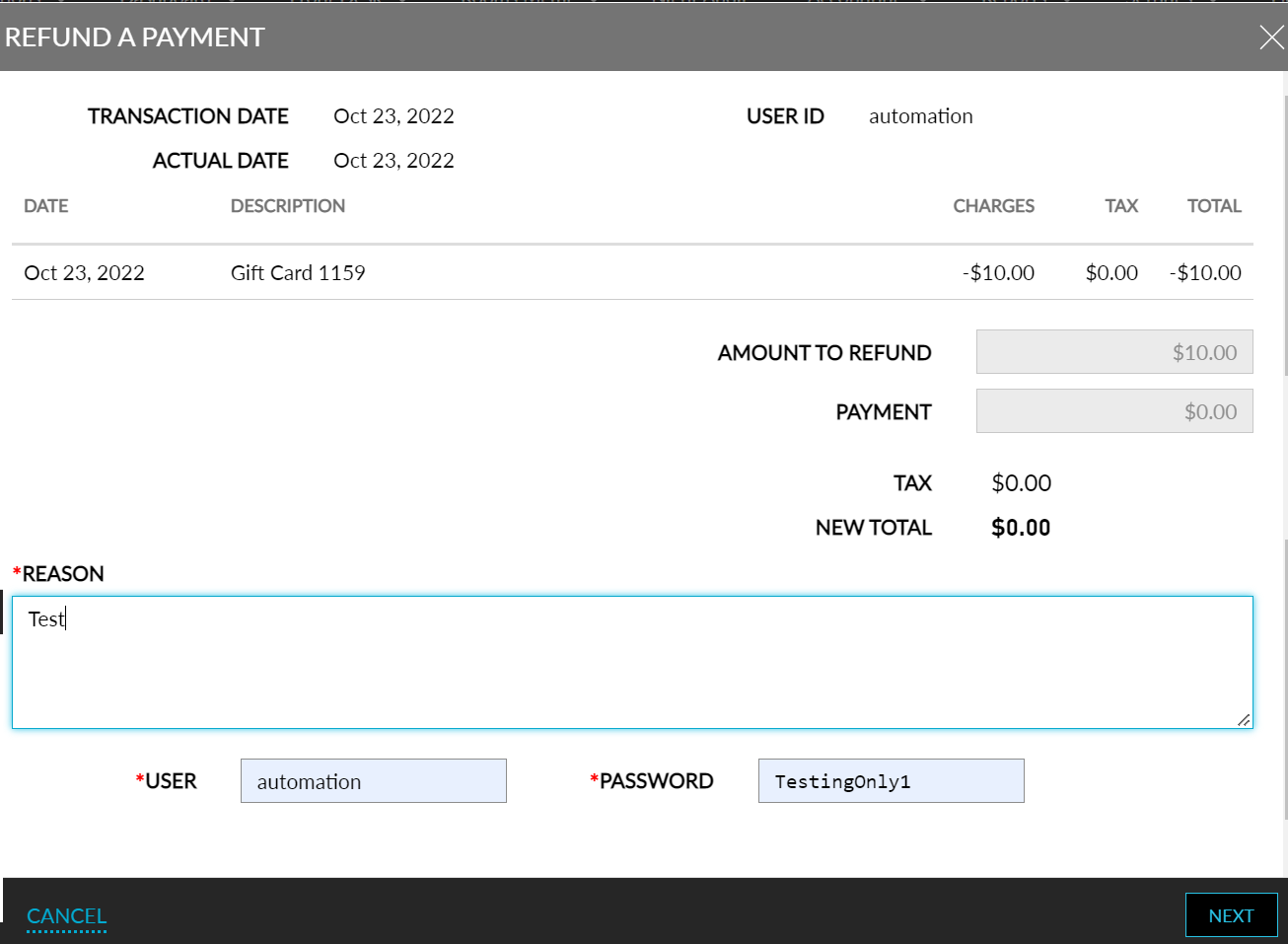Click the Actual Date value
Screen dimensions: 1288x944
point(394,161)
